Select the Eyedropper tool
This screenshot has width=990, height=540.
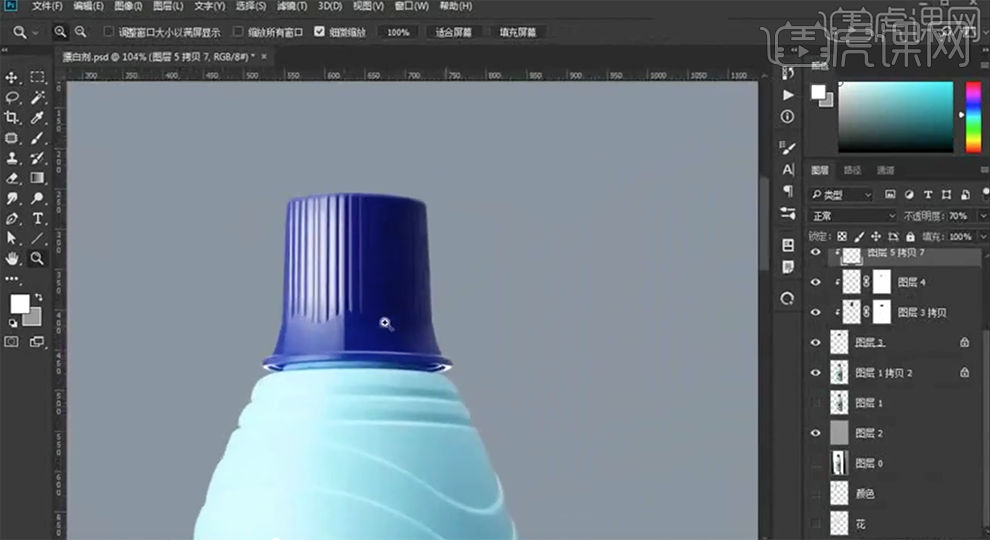pyautogui.click(x=38, y=117)
